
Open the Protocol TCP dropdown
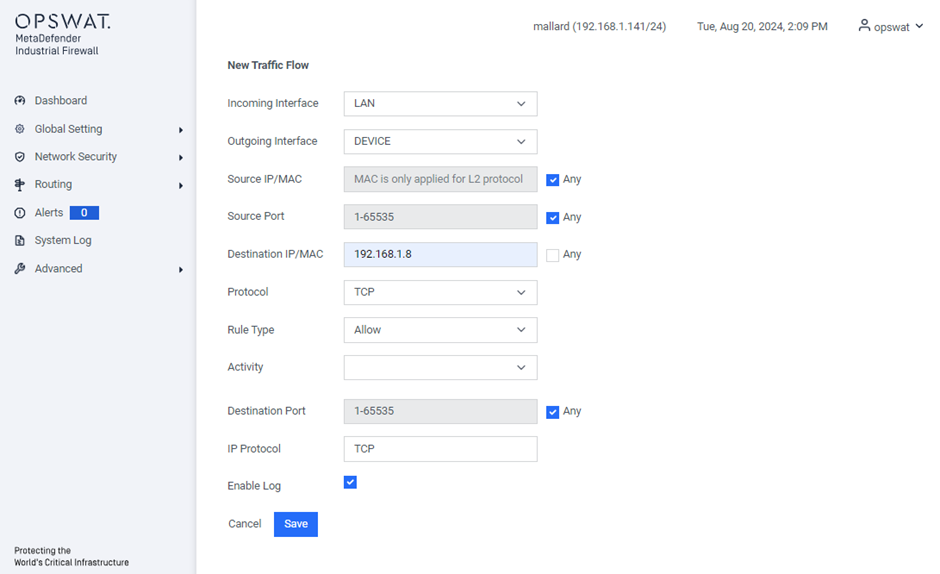(x=441, y=292)
